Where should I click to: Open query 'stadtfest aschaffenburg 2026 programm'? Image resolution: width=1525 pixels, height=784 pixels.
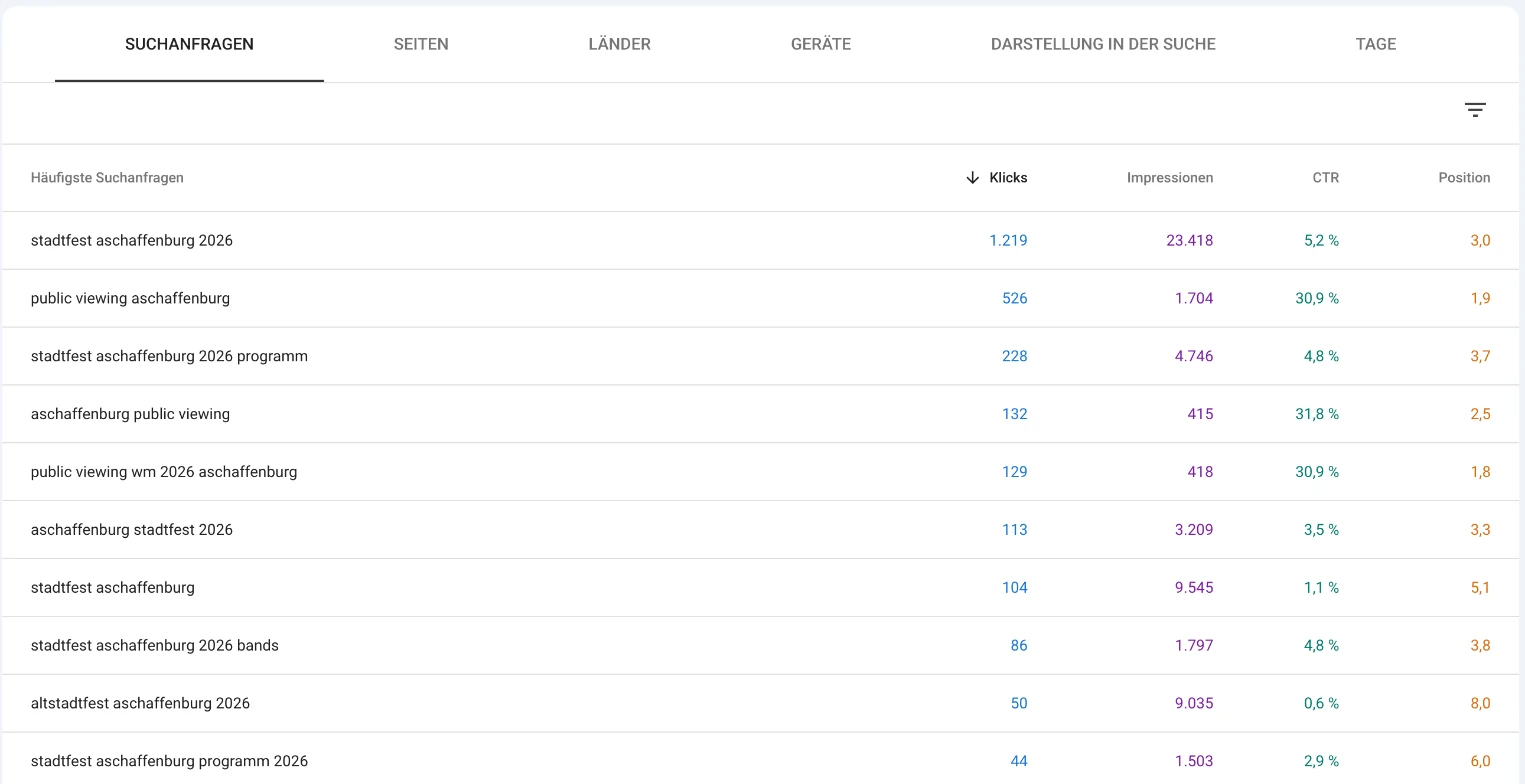click(x=169, y=356)
